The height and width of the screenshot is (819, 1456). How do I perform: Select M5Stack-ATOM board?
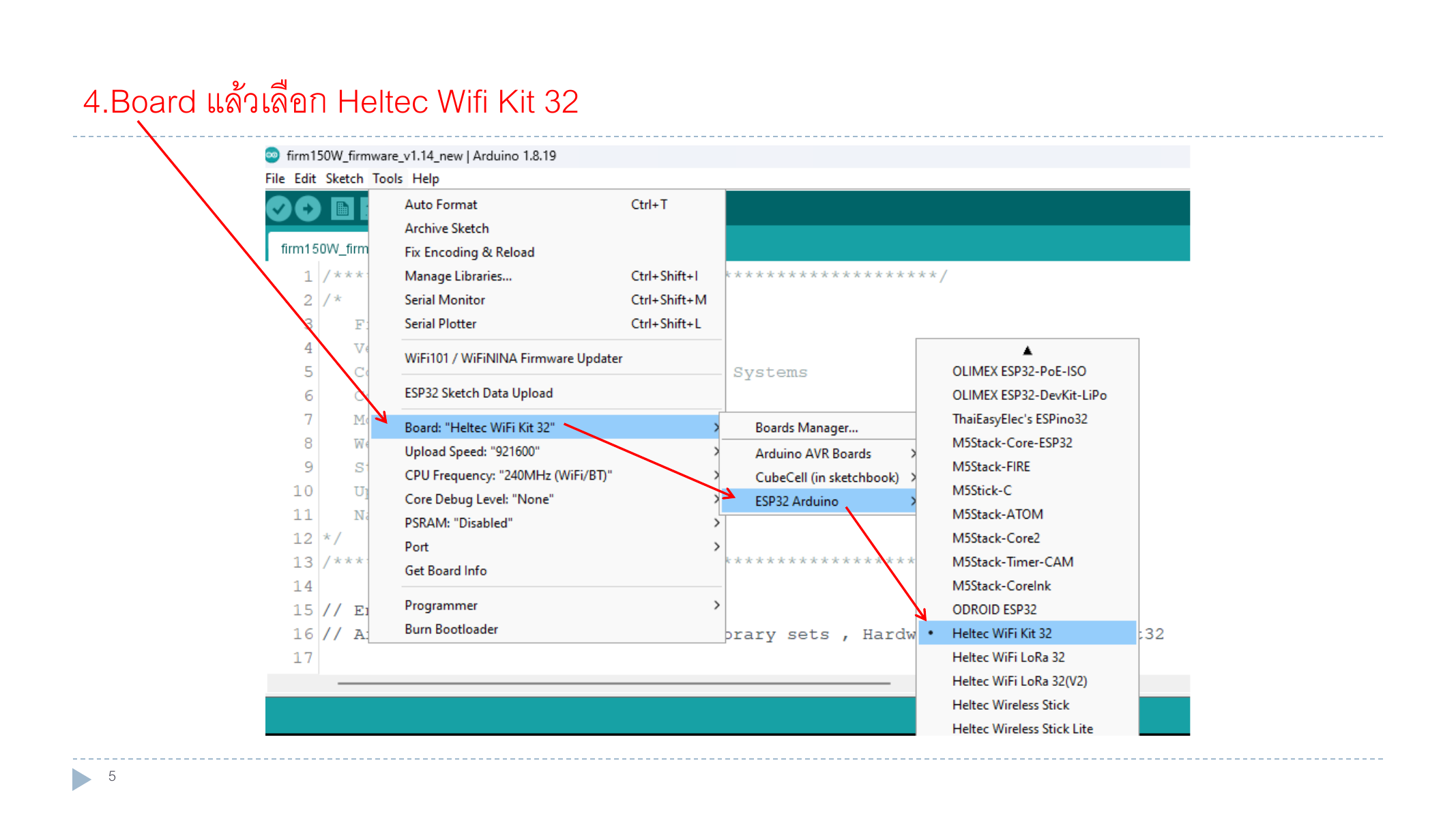(x=1028, y=515)
